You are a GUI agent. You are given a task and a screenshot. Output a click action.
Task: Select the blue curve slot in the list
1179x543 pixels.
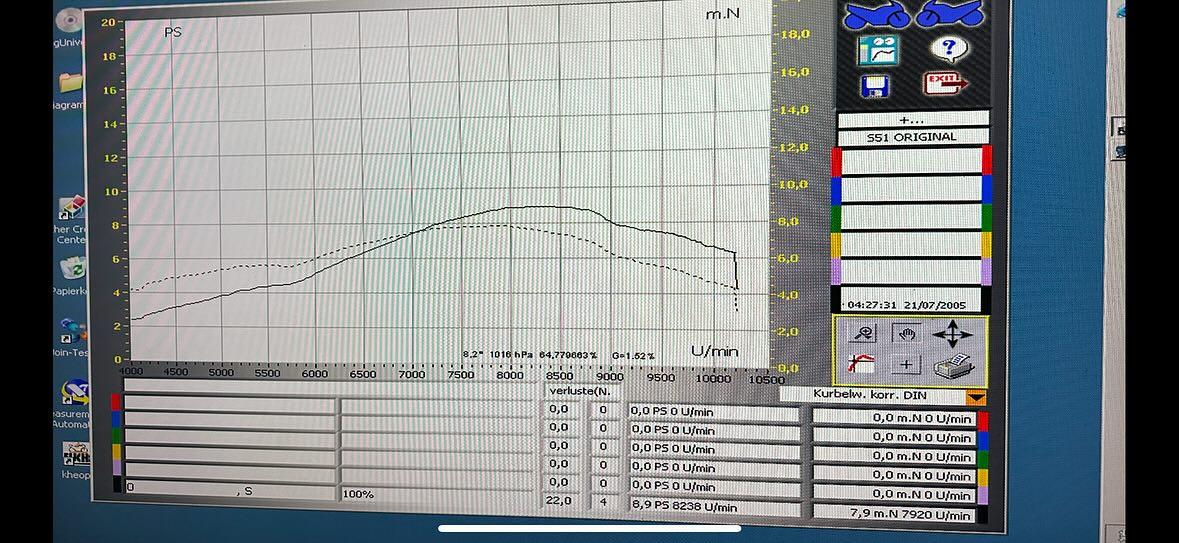coord(912,189)
